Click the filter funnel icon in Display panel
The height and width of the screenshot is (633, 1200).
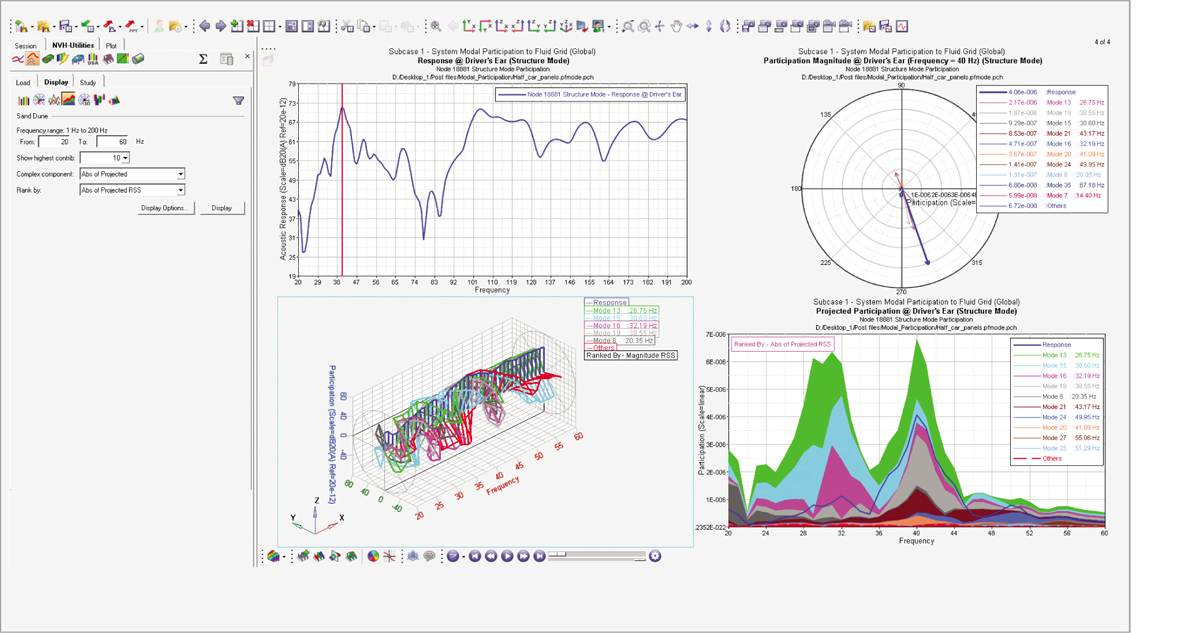pos(238,100)
